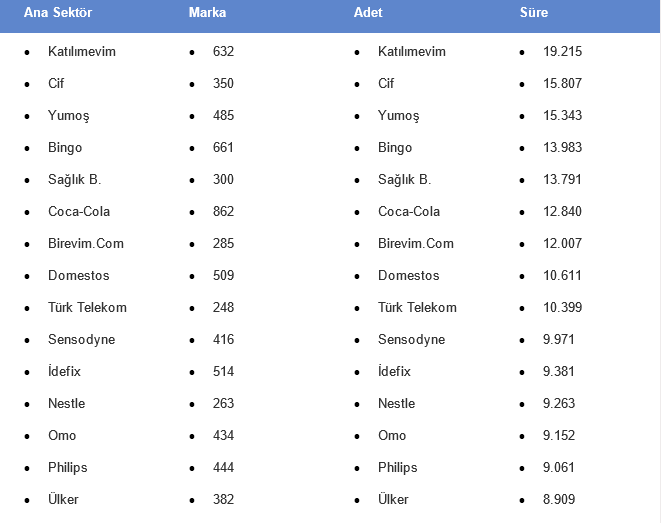The image size is (661, 523).
Task: Click the Süre value 12.007
Action: 562,243
